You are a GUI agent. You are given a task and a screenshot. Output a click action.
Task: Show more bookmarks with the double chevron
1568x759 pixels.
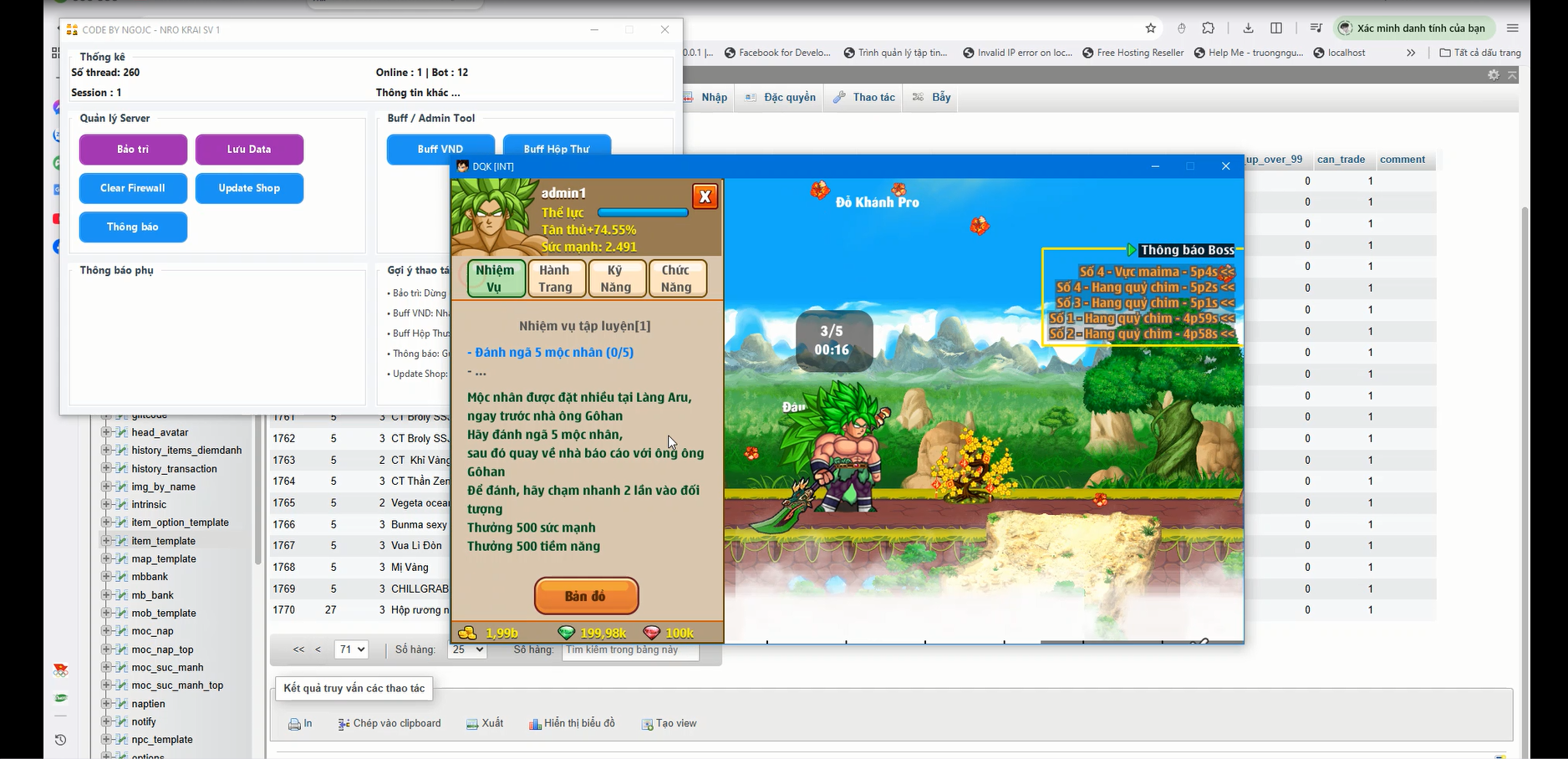click(x=1411, y=53)
